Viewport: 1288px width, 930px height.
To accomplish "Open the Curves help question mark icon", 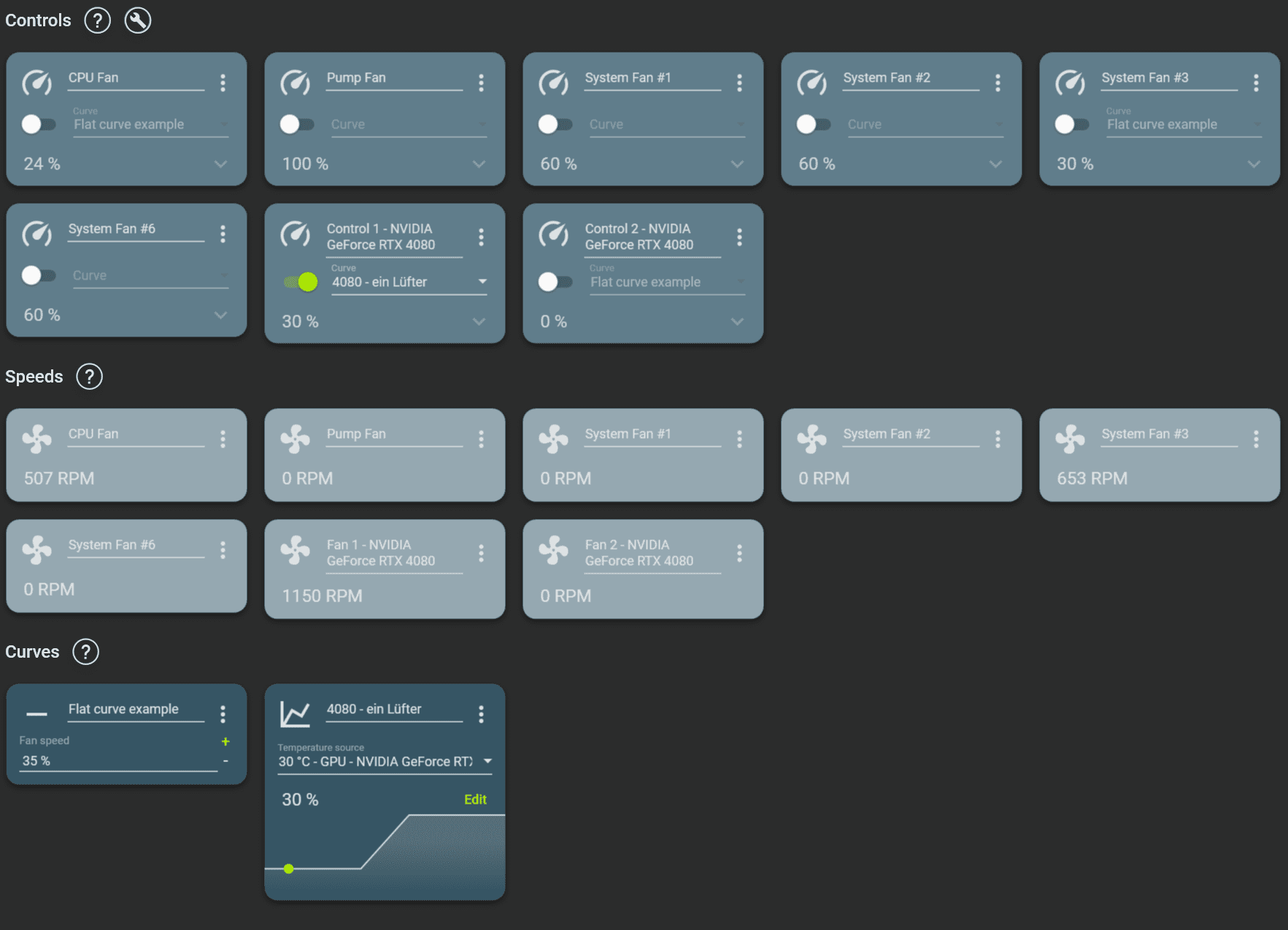I will pos(85,652).
